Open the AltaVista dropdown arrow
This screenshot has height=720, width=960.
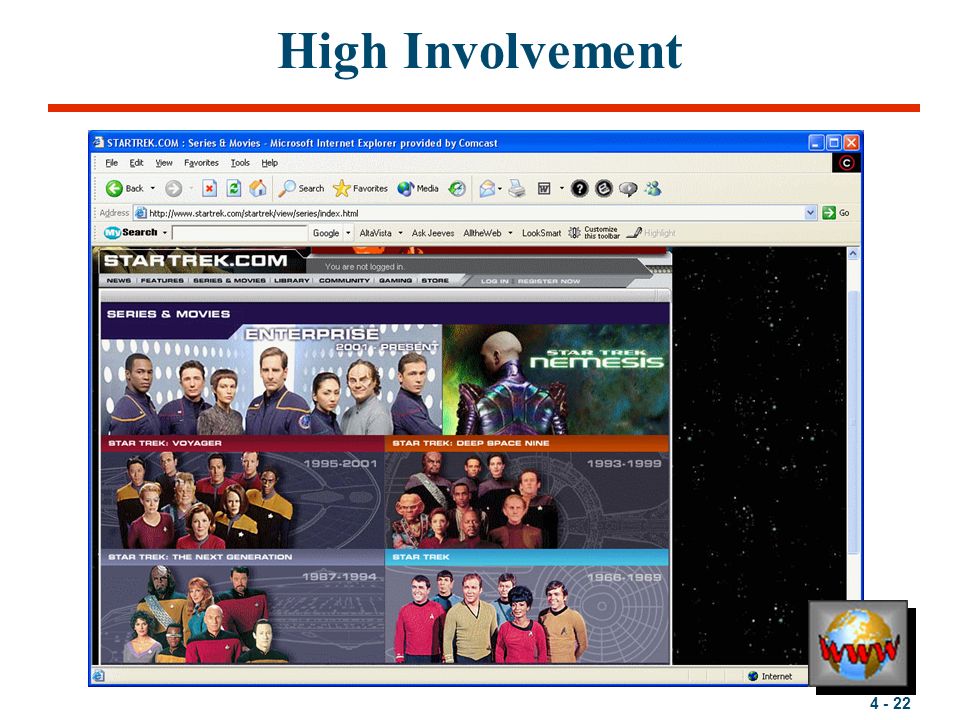click(x=400, y=233)
